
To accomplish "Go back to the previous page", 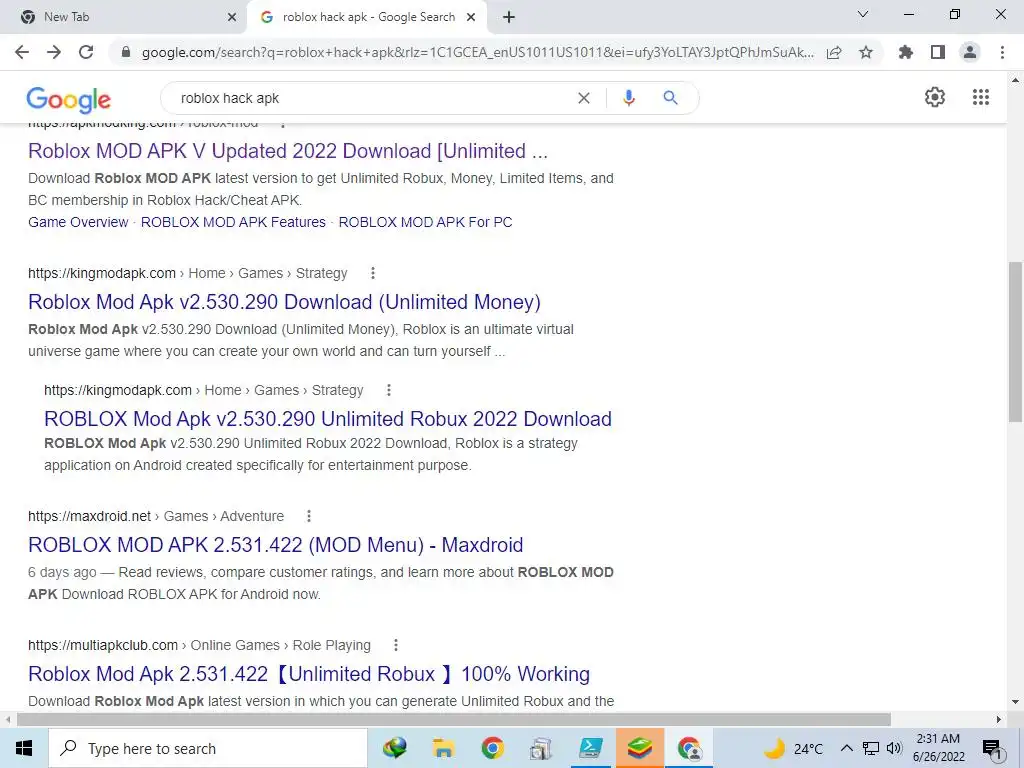I will [22, 52].
